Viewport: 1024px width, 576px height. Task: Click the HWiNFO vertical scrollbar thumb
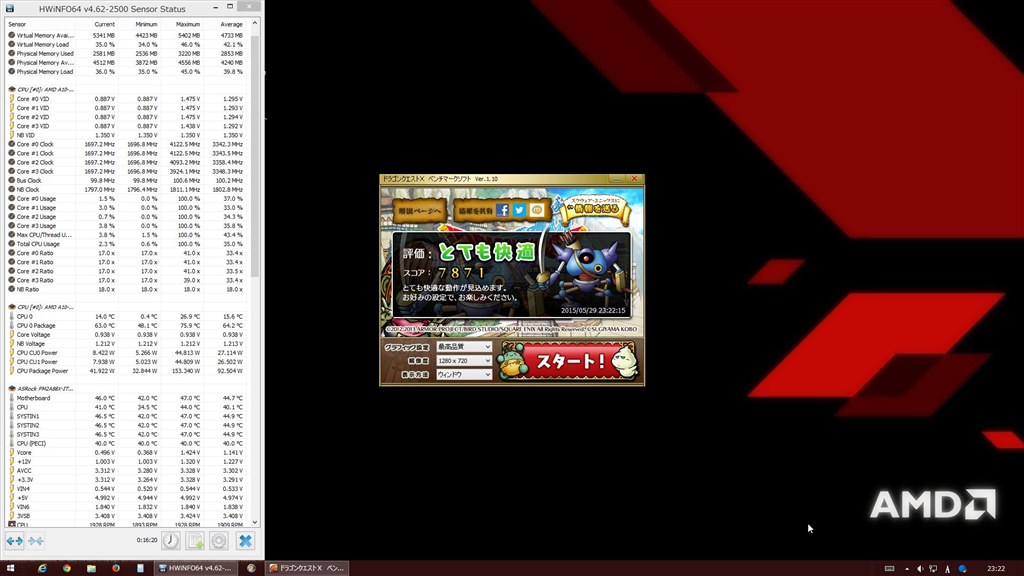point(255,155)
